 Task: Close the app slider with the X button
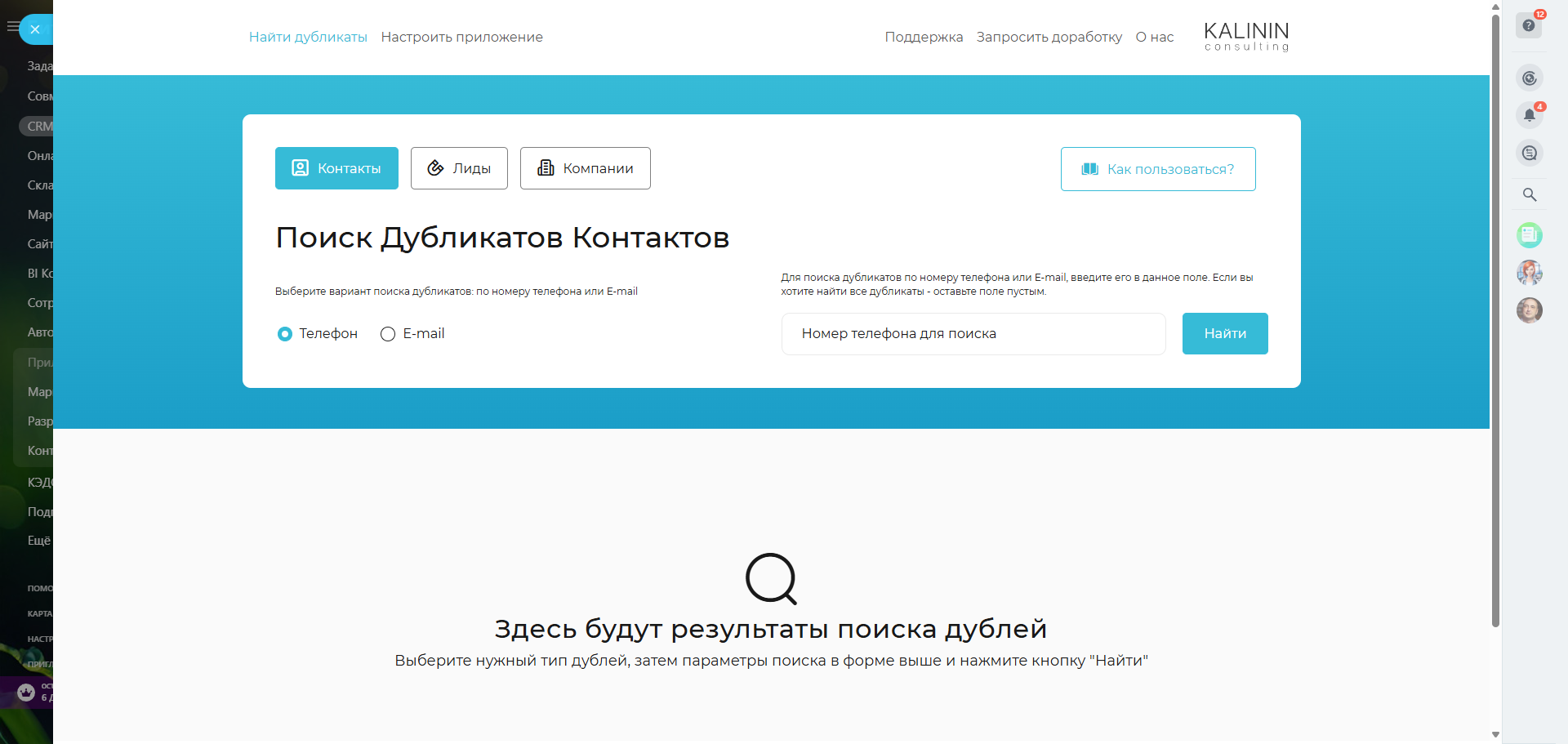pos(35,29)
